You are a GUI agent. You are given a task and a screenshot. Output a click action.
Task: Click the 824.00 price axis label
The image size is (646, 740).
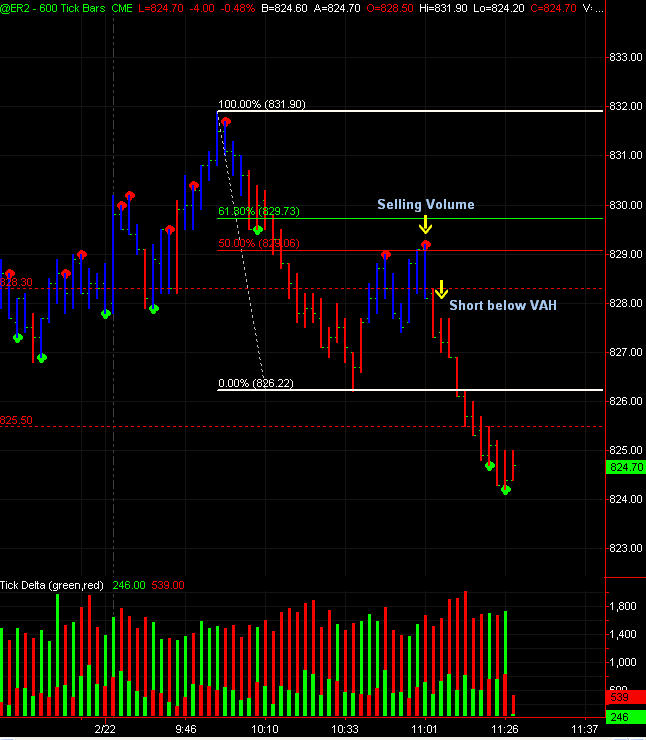[626, 499]
